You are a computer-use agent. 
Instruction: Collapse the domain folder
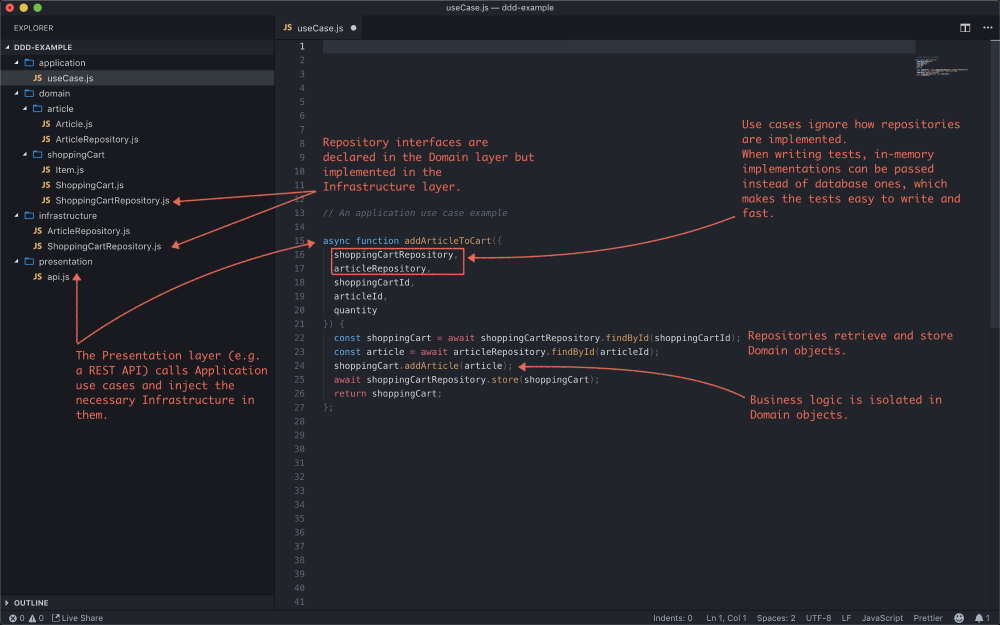click(17, 93)
